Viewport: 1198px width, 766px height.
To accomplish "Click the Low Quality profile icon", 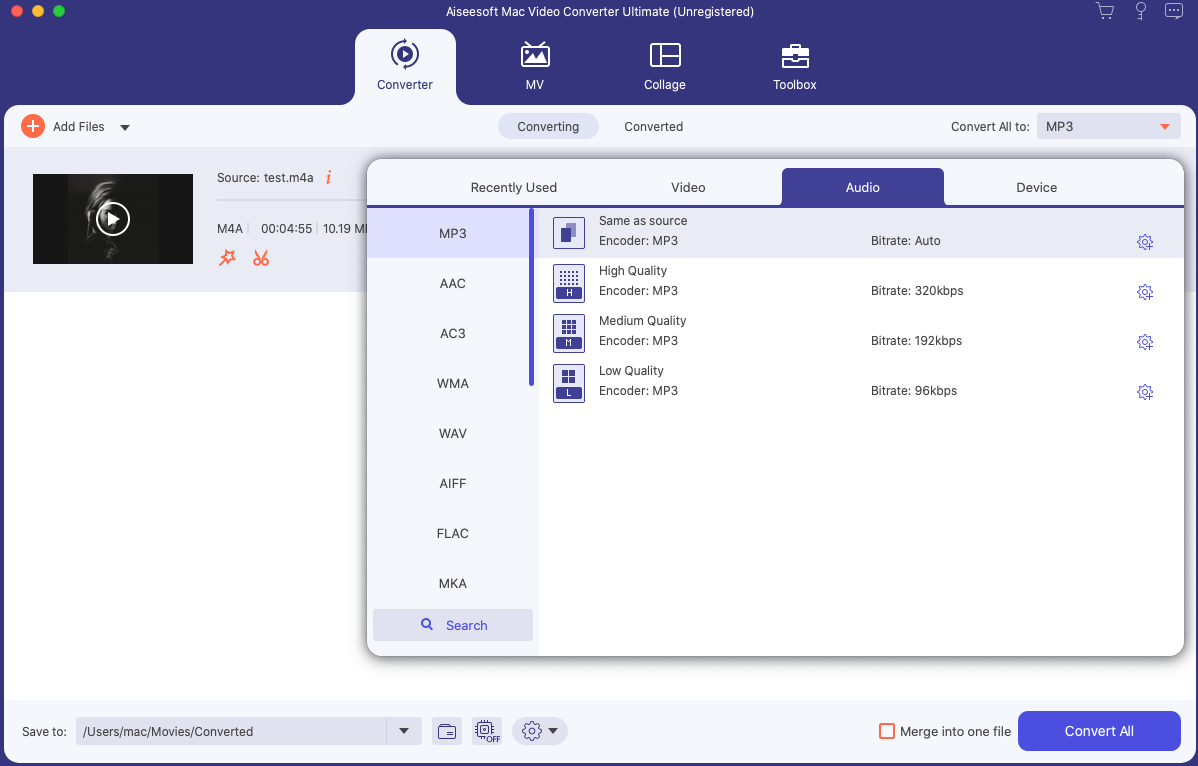I will pyautogui.click(x=568, y=383).
